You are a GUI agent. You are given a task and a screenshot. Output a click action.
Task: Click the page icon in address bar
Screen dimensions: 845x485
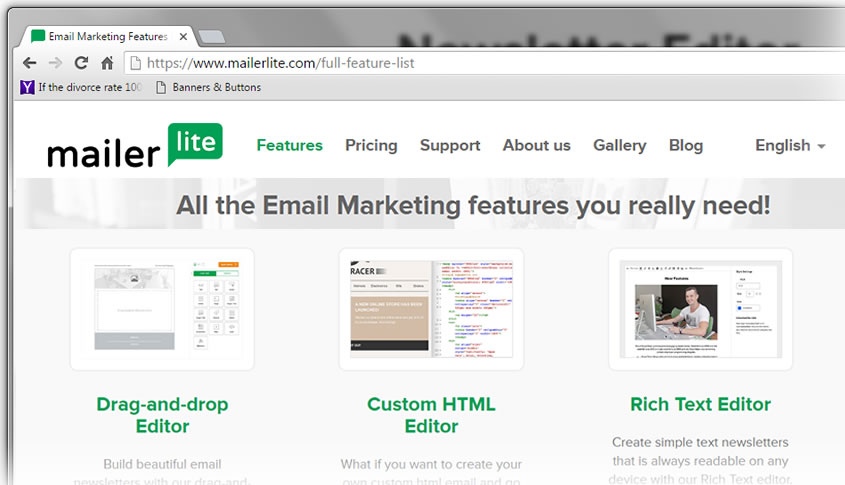click(x=136, y=63)
